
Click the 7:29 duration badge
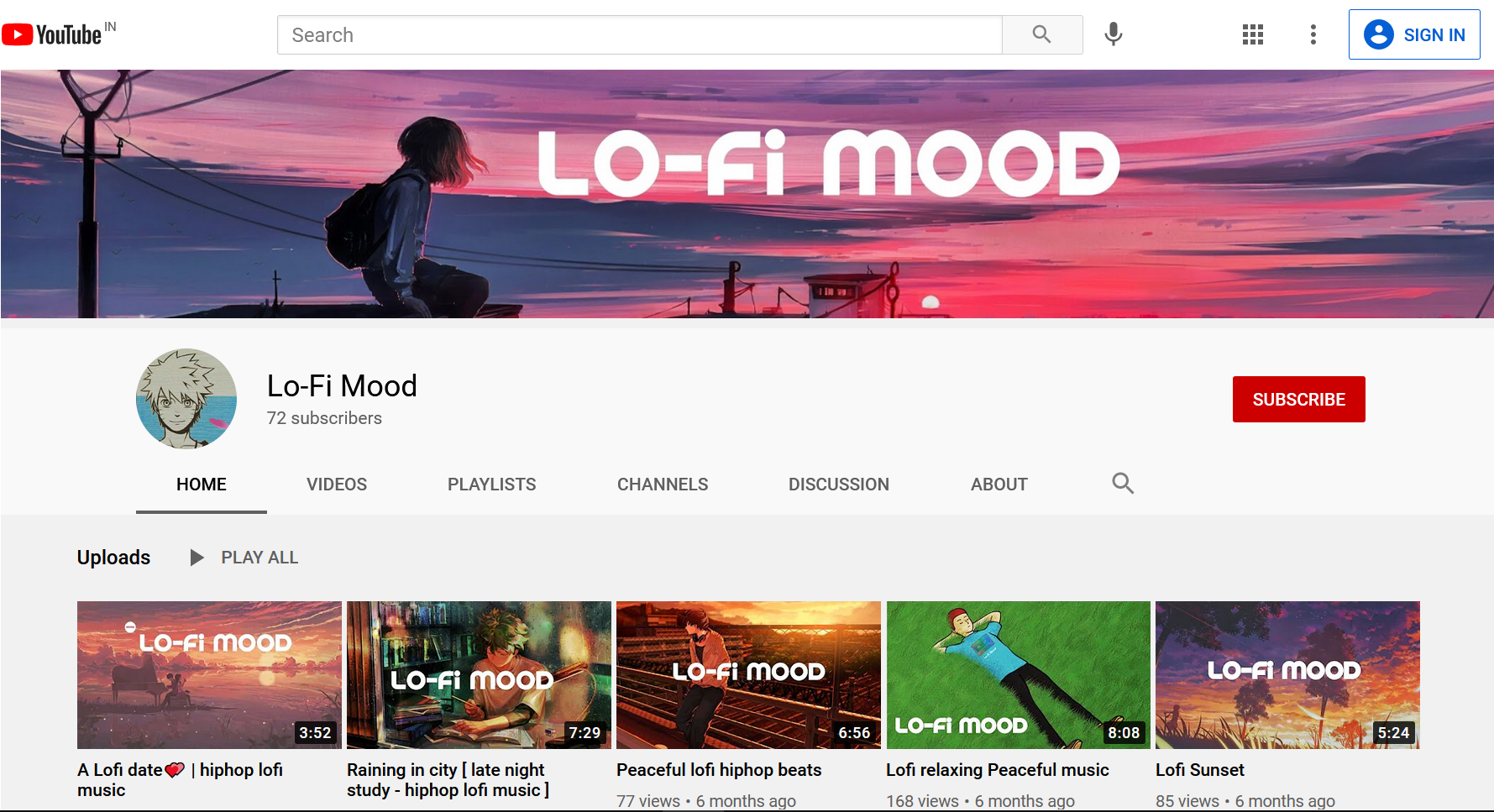click(584, 733)
